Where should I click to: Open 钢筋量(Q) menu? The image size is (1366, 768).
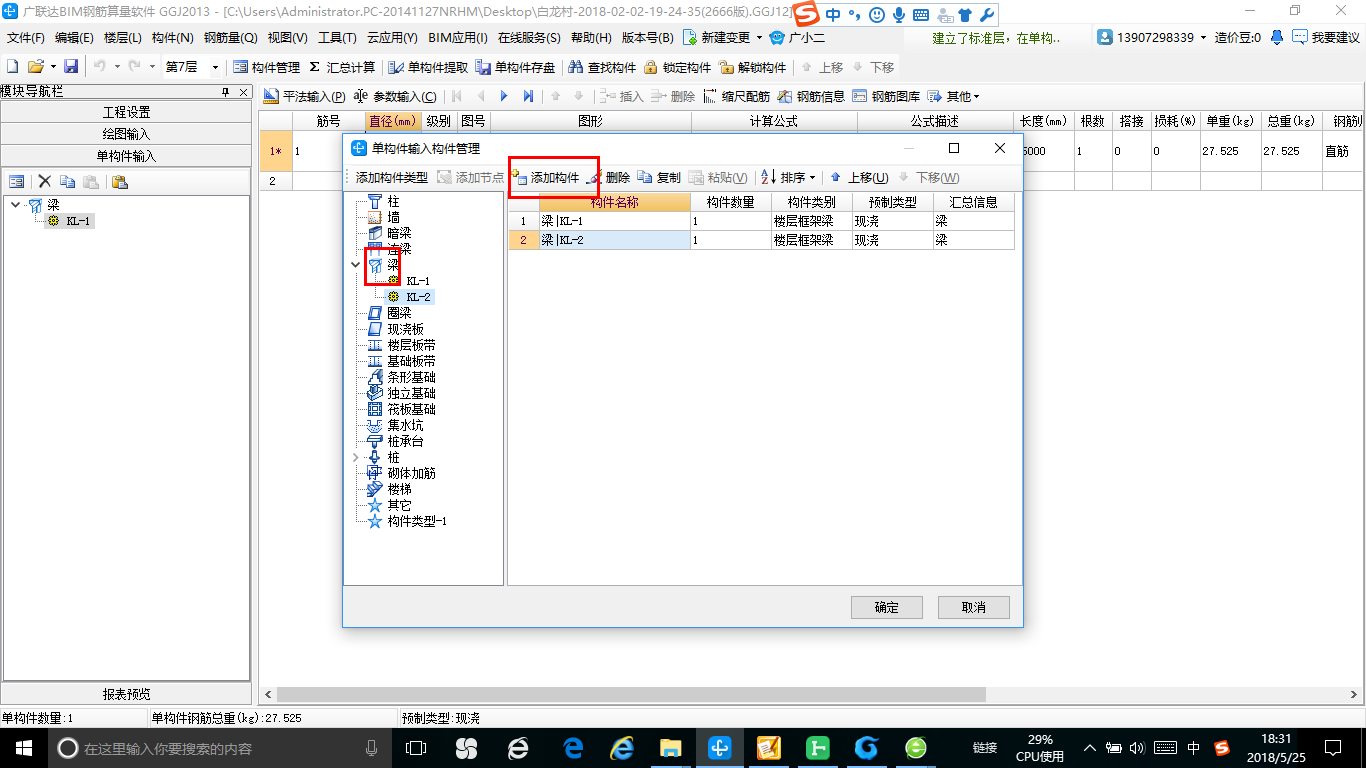pos(231,37)
